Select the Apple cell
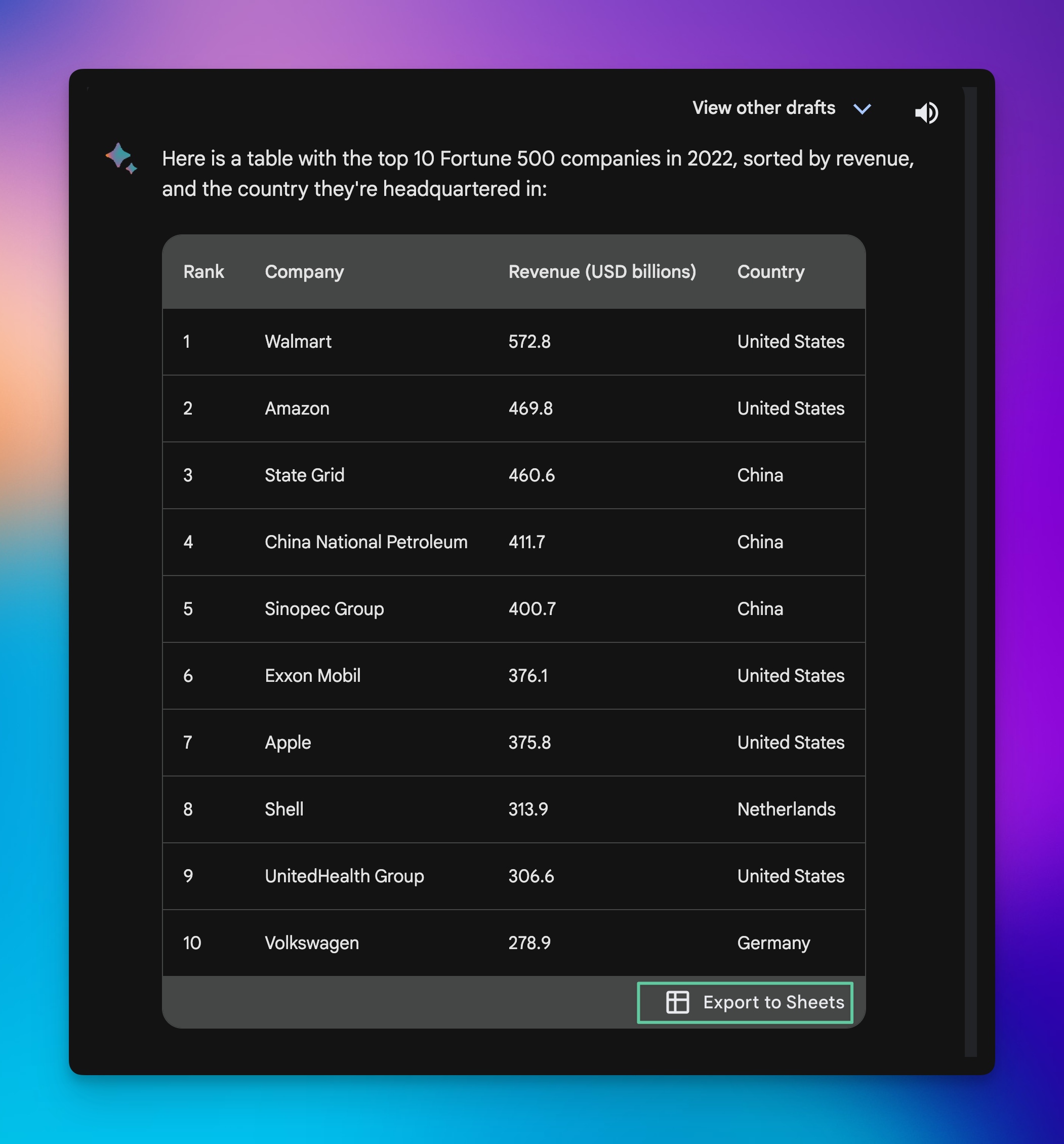This screenshot has width=1064, height=1144. point(288,743)
